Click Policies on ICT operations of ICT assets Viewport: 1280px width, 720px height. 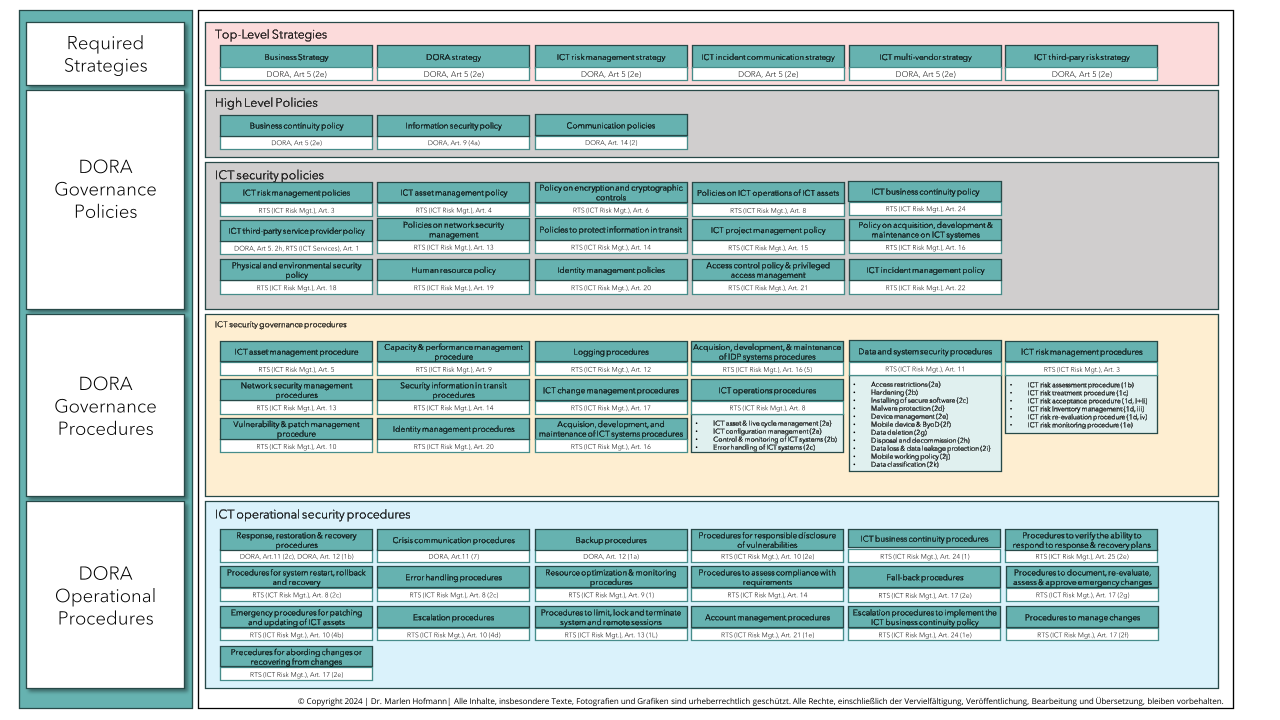(x=768, y=192)
